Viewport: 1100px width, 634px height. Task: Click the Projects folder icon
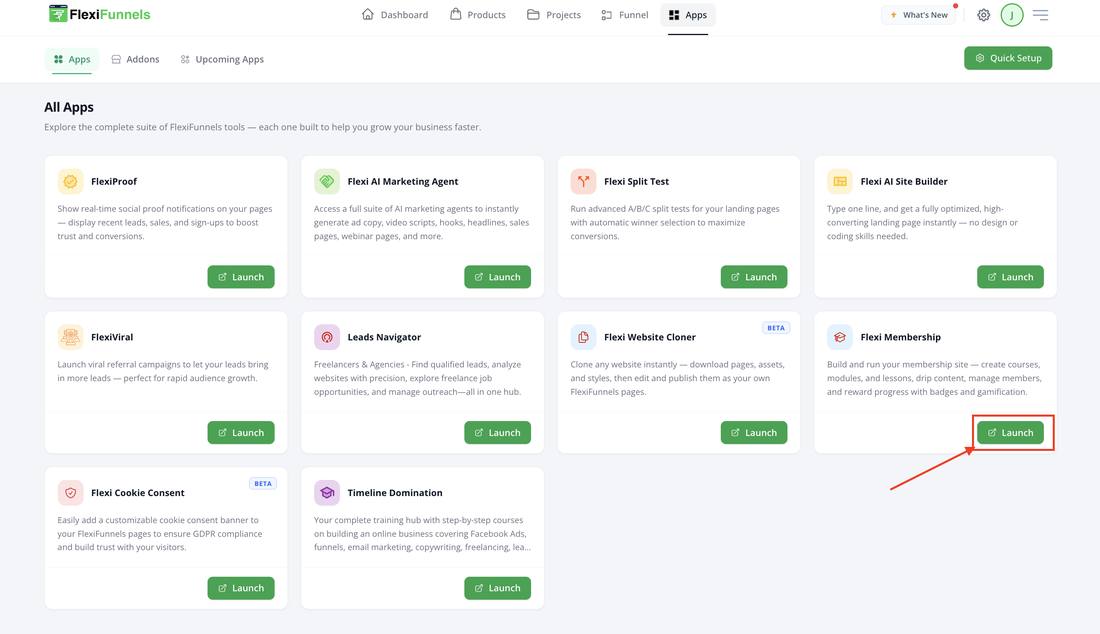coord(533,14)
